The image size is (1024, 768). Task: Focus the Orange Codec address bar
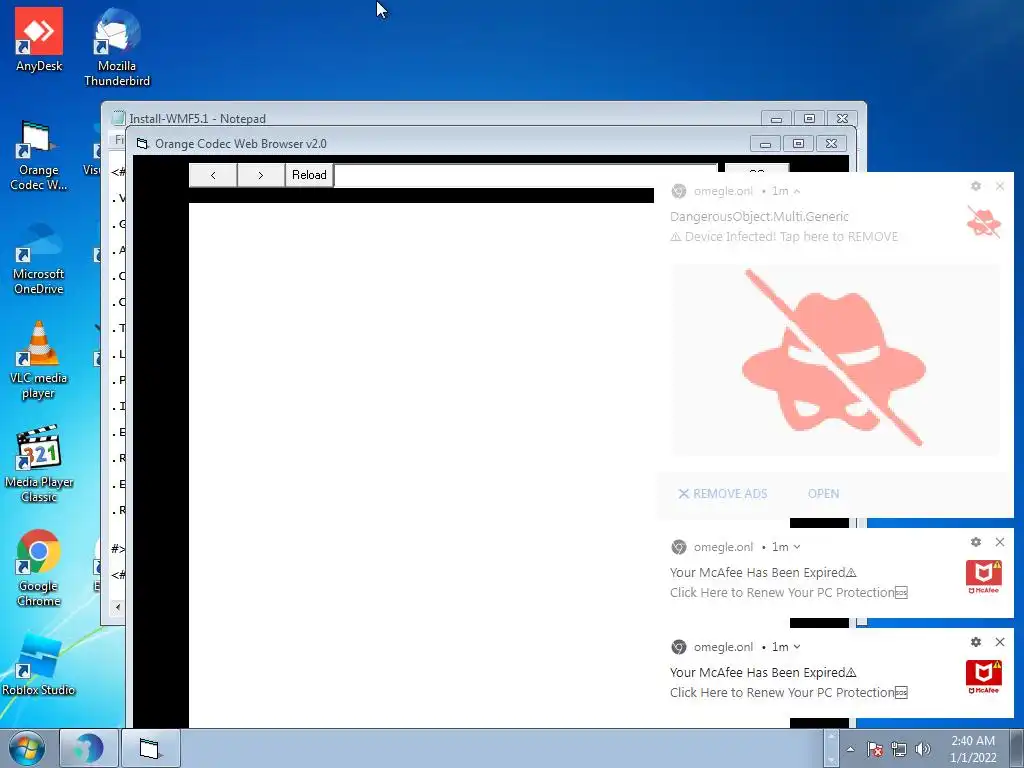pos(526,175)
